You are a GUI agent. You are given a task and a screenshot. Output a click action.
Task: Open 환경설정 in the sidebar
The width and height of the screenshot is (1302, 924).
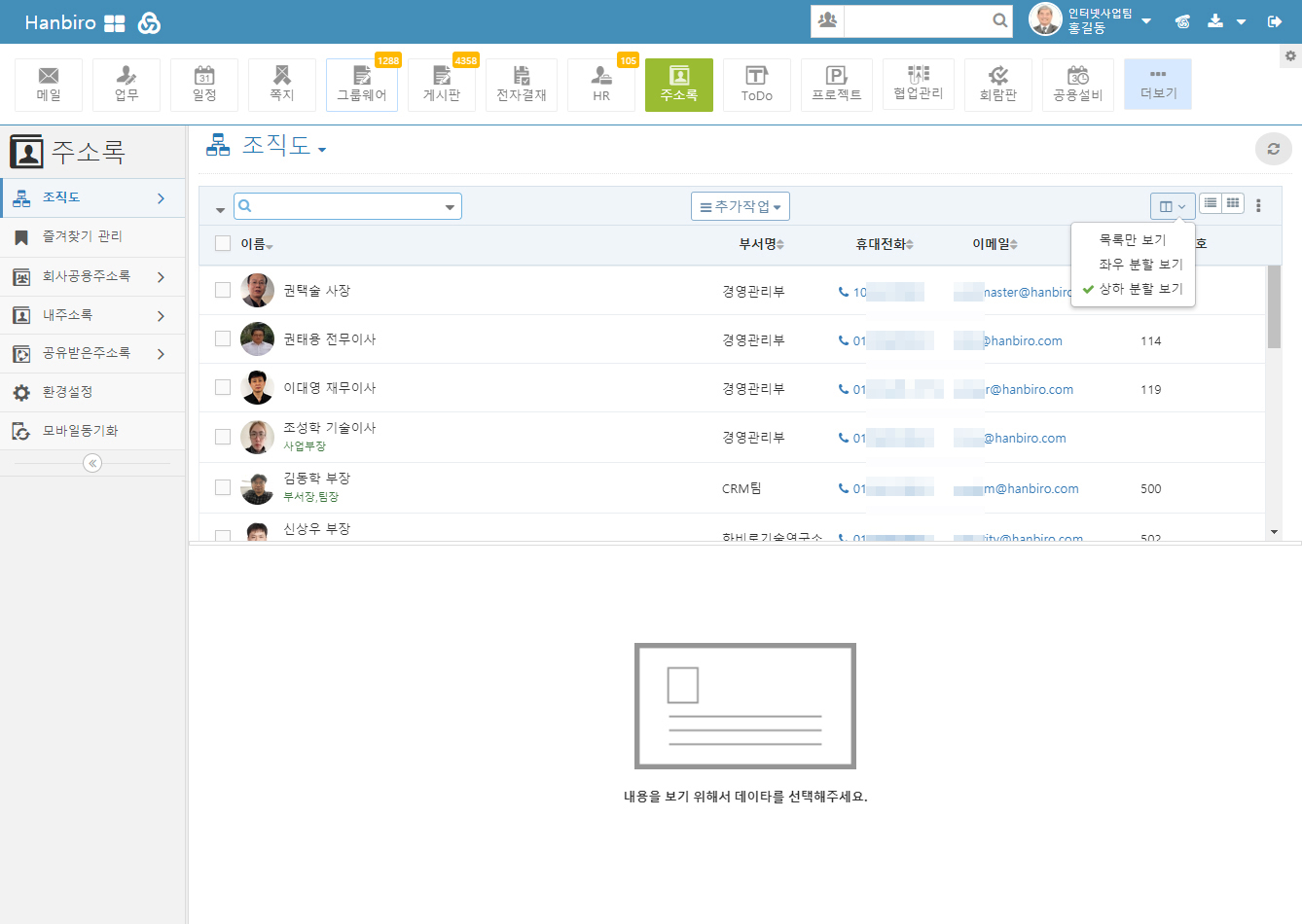click(x=67, y=392)
